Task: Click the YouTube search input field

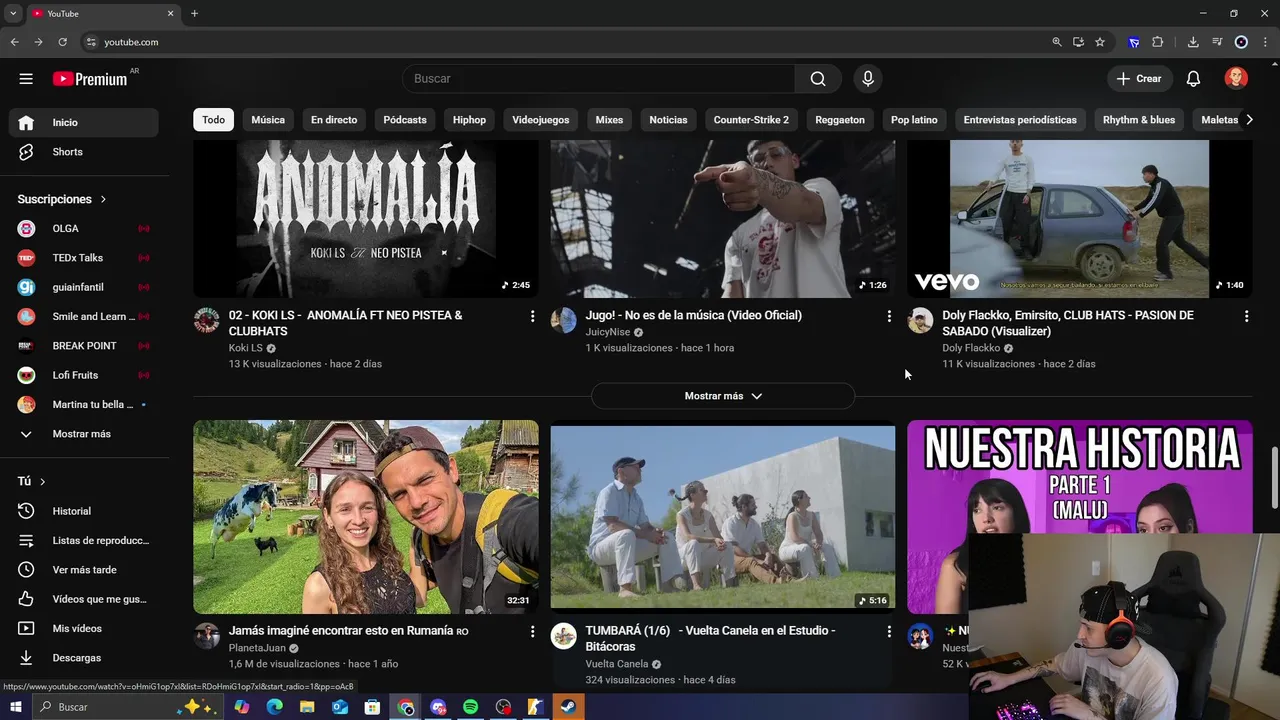Action: (599, 79)
